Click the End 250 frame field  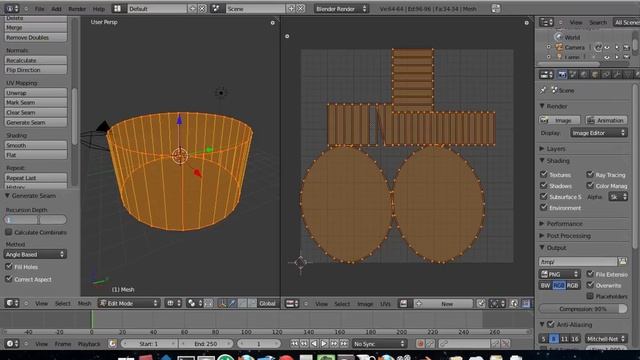(206, 344)
